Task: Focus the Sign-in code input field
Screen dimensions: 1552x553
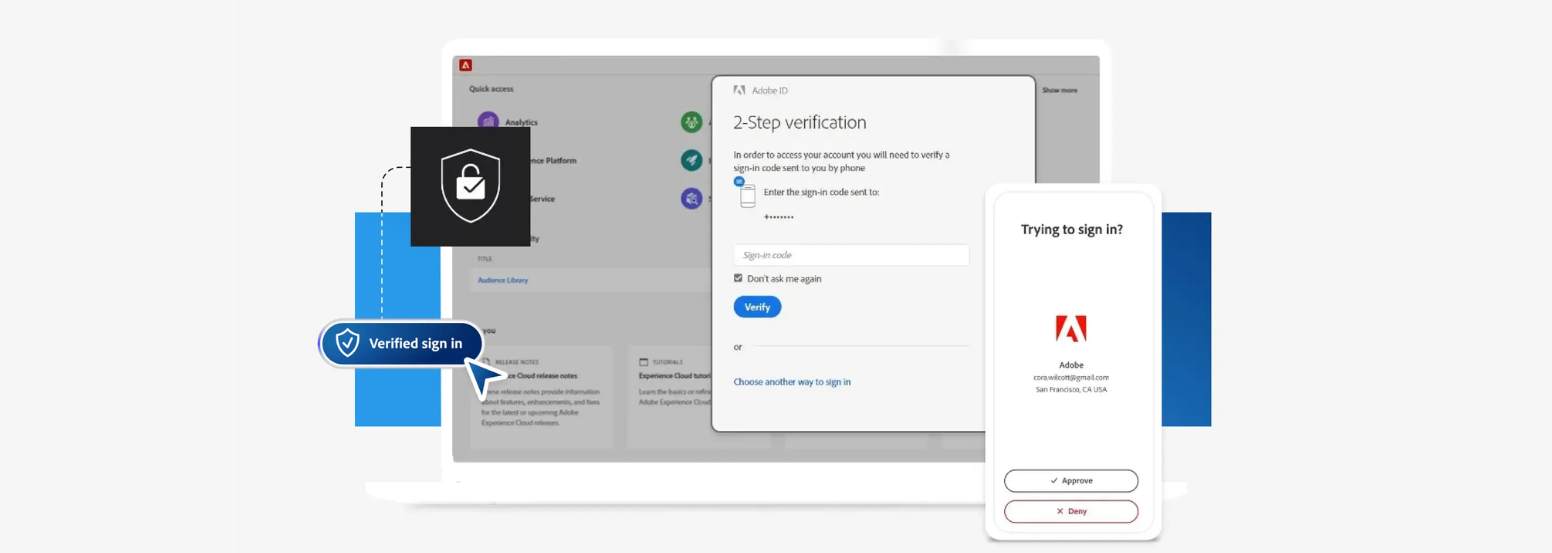Action: [x=851, y=255]
